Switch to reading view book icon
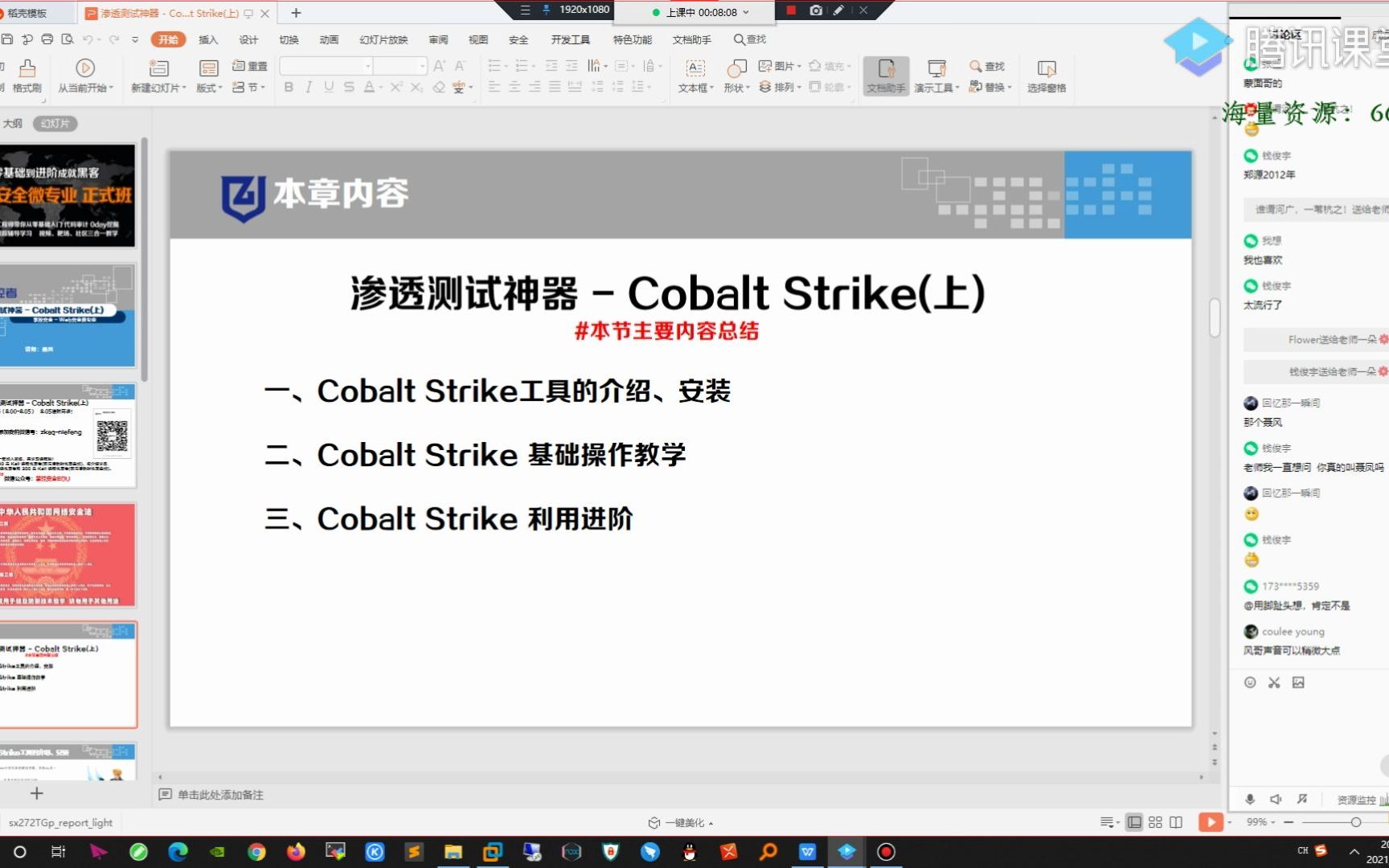This screenshot has height=868, width=1389. pyautogui.click(x=1176, y=822)
